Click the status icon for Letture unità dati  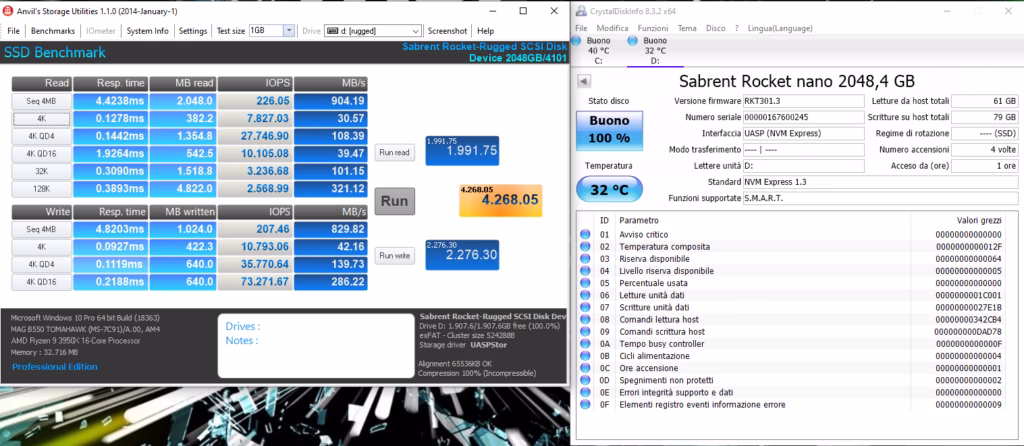point(585,295)
